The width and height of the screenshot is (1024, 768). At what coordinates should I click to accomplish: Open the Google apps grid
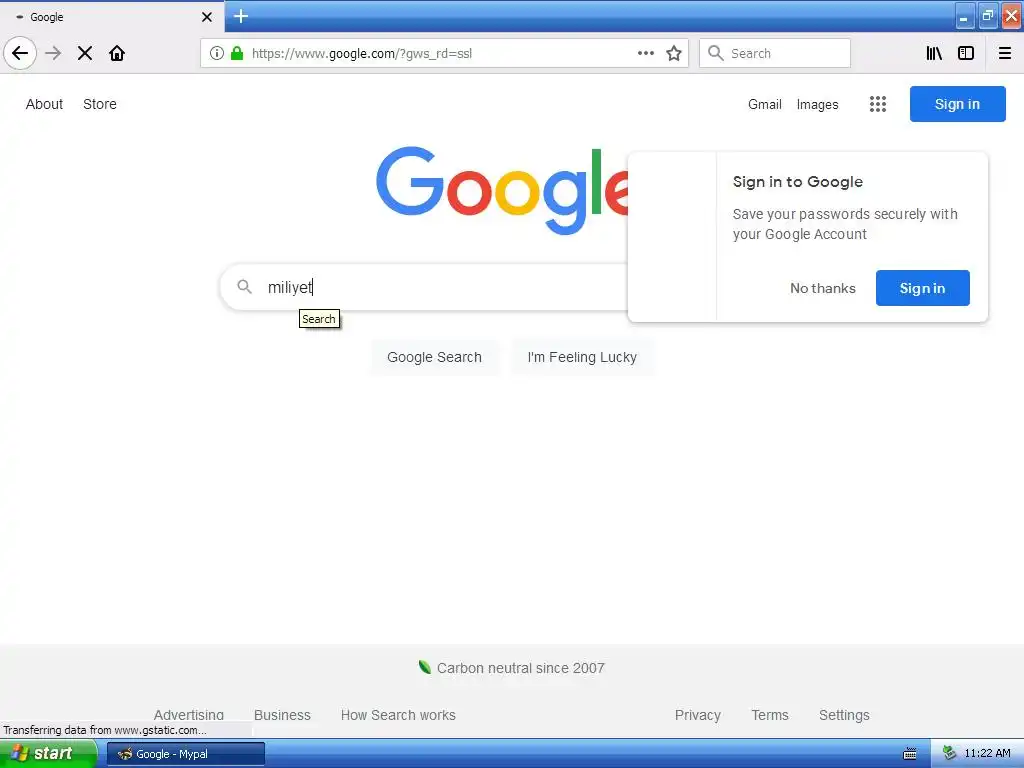click(878, 104)
